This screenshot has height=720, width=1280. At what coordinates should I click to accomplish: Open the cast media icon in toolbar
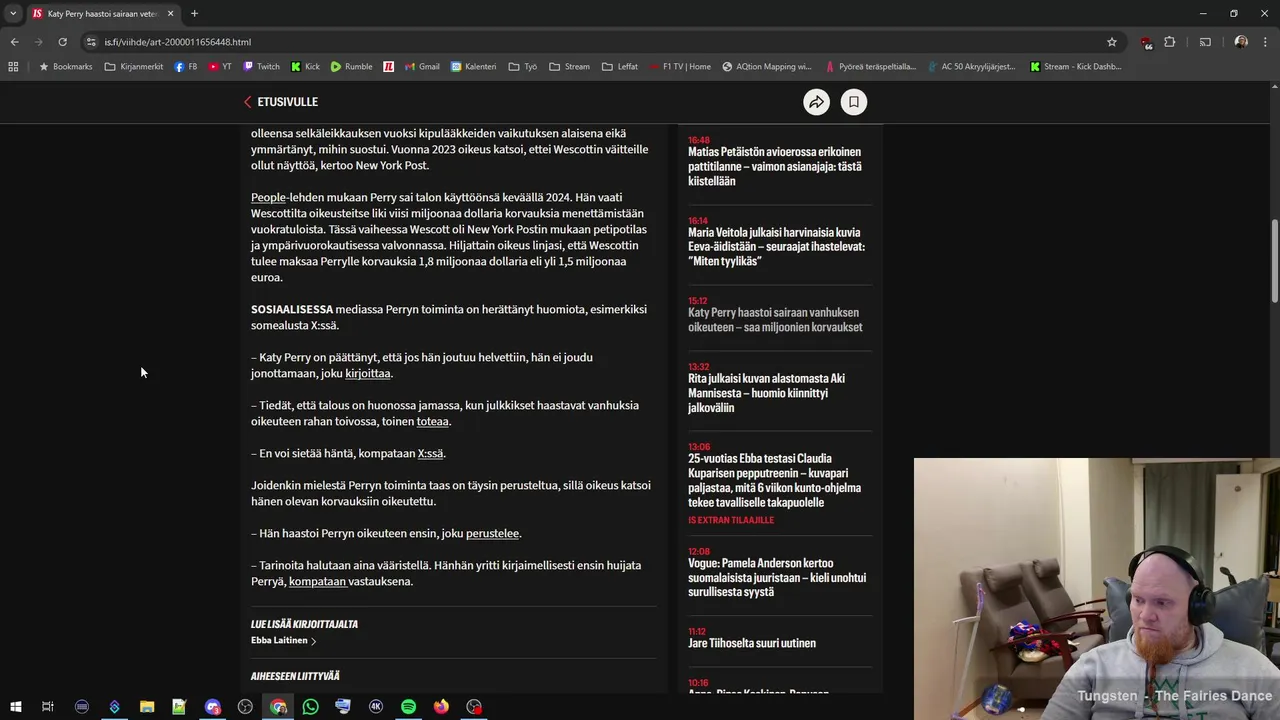pyautogui.click(x=1205, y=42)
